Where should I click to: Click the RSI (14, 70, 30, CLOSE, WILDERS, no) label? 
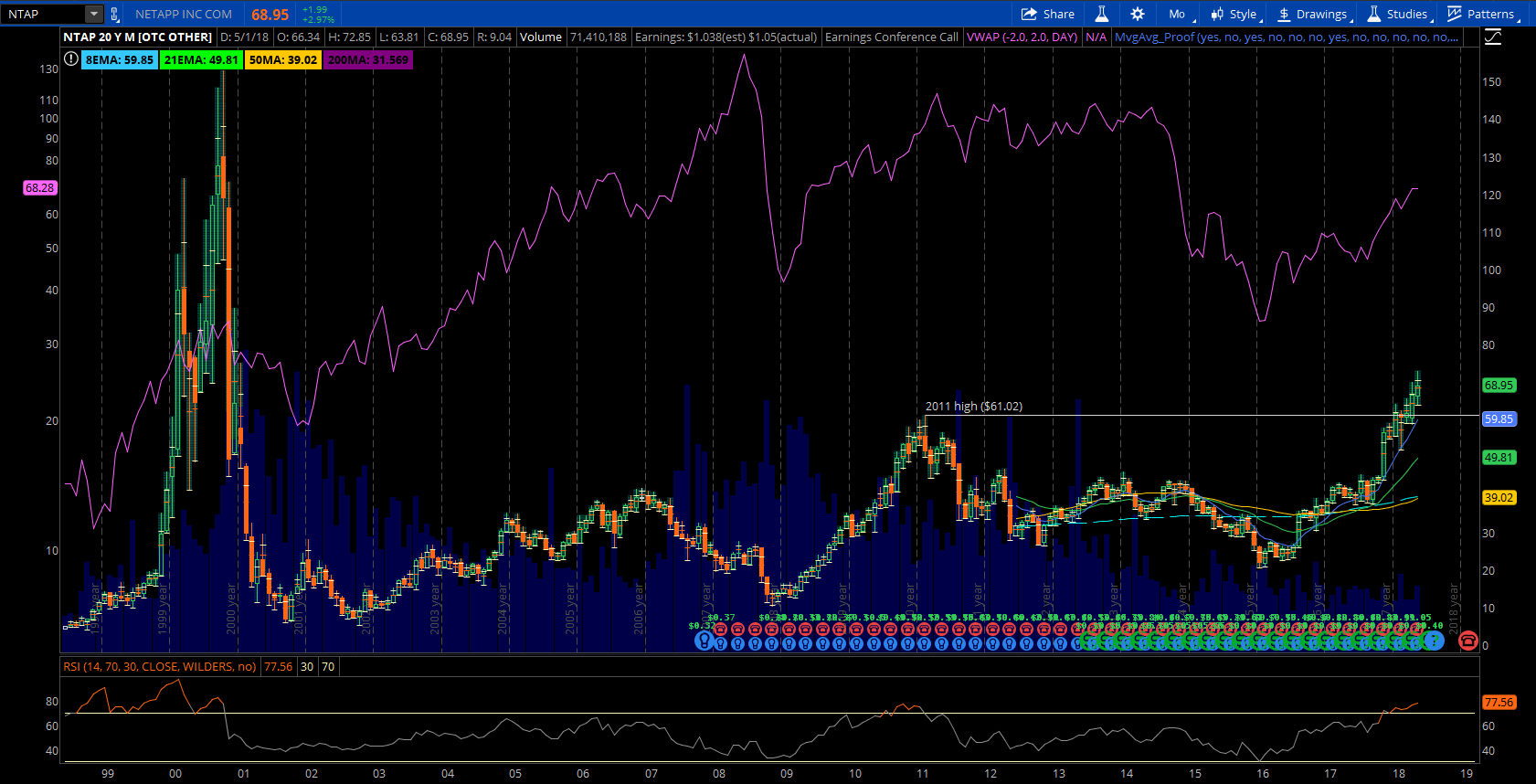tap(159, 667)
